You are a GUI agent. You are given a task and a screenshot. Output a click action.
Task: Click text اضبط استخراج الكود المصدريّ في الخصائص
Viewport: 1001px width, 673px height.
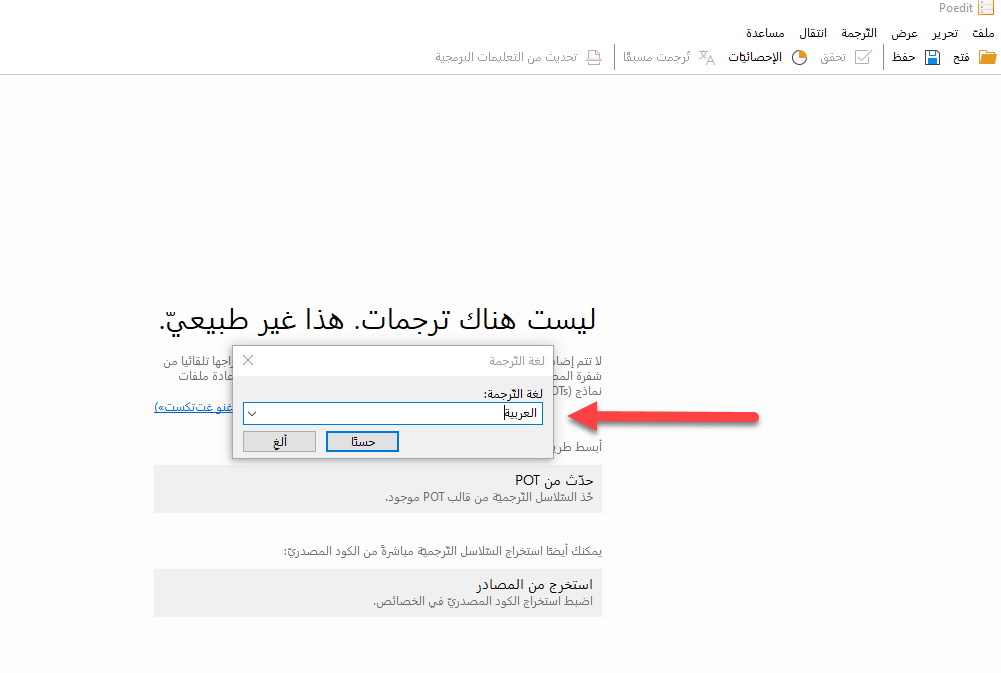pos(483,601)
